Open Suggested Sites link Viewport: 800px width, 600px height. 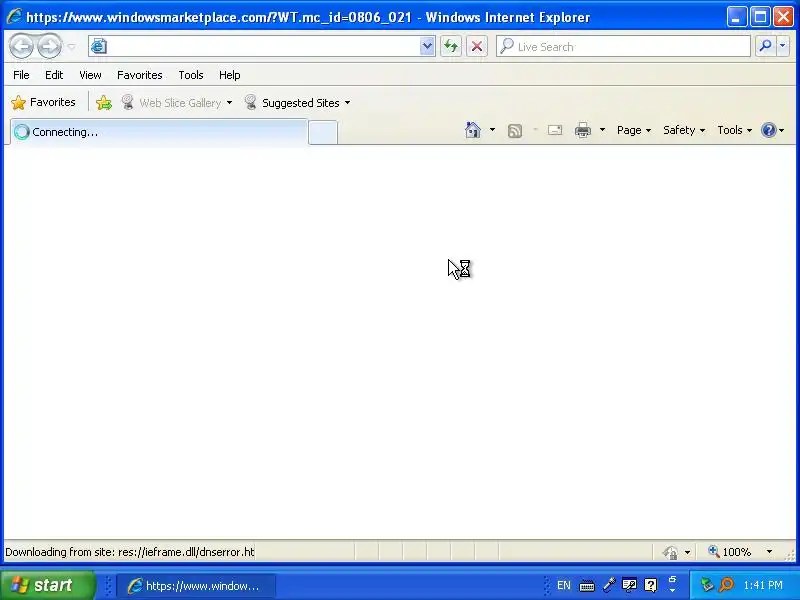[x=292, y=103]
